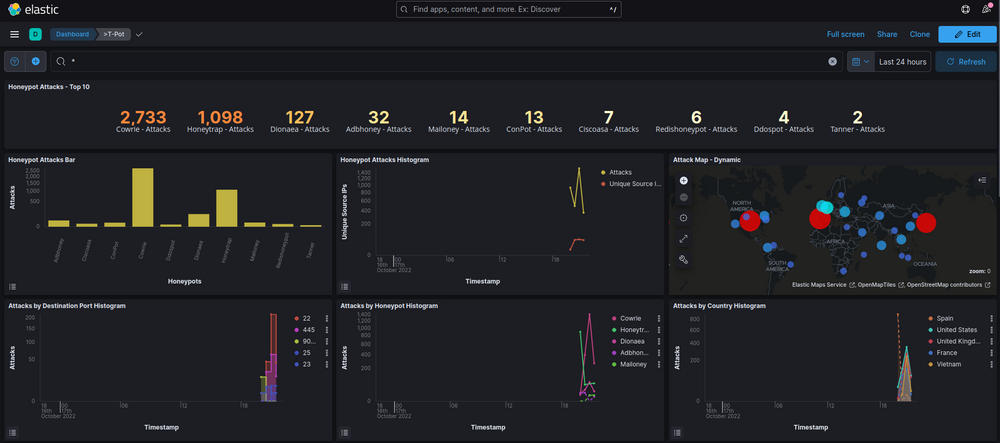Click the Edit button

(967, 34)
